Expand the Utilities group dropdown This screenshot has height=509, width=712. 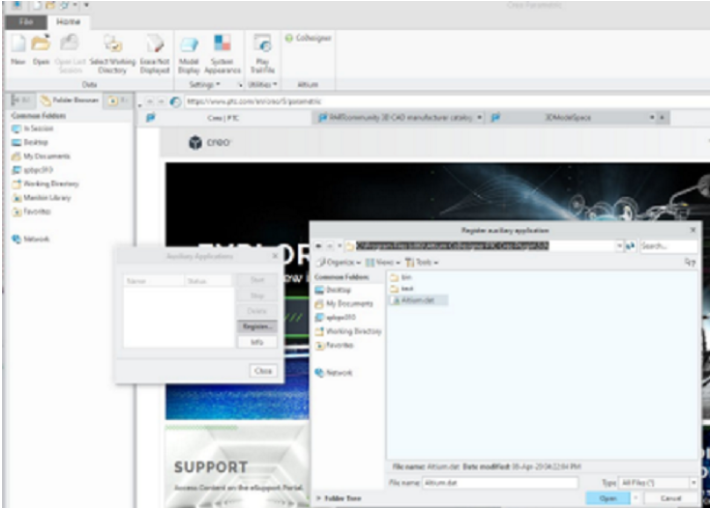pyautogui.click(x=262, y=84)
